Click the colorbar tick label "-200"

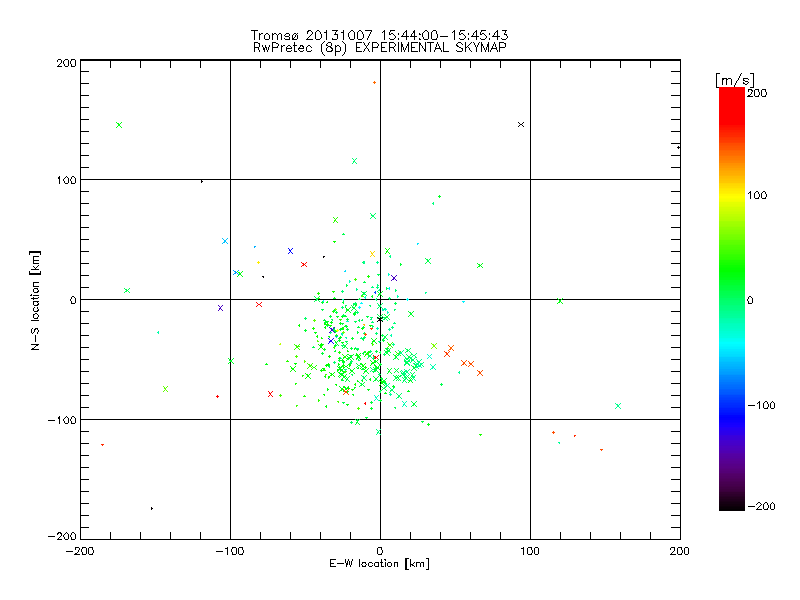pos(761,506)
